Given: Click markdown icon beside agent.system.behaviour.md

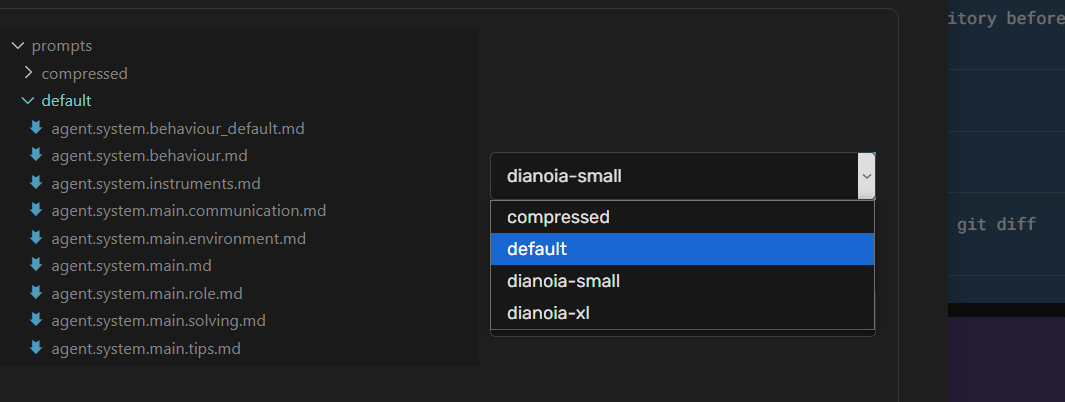Looking at the screenshot, I should (x=36, y=156).
